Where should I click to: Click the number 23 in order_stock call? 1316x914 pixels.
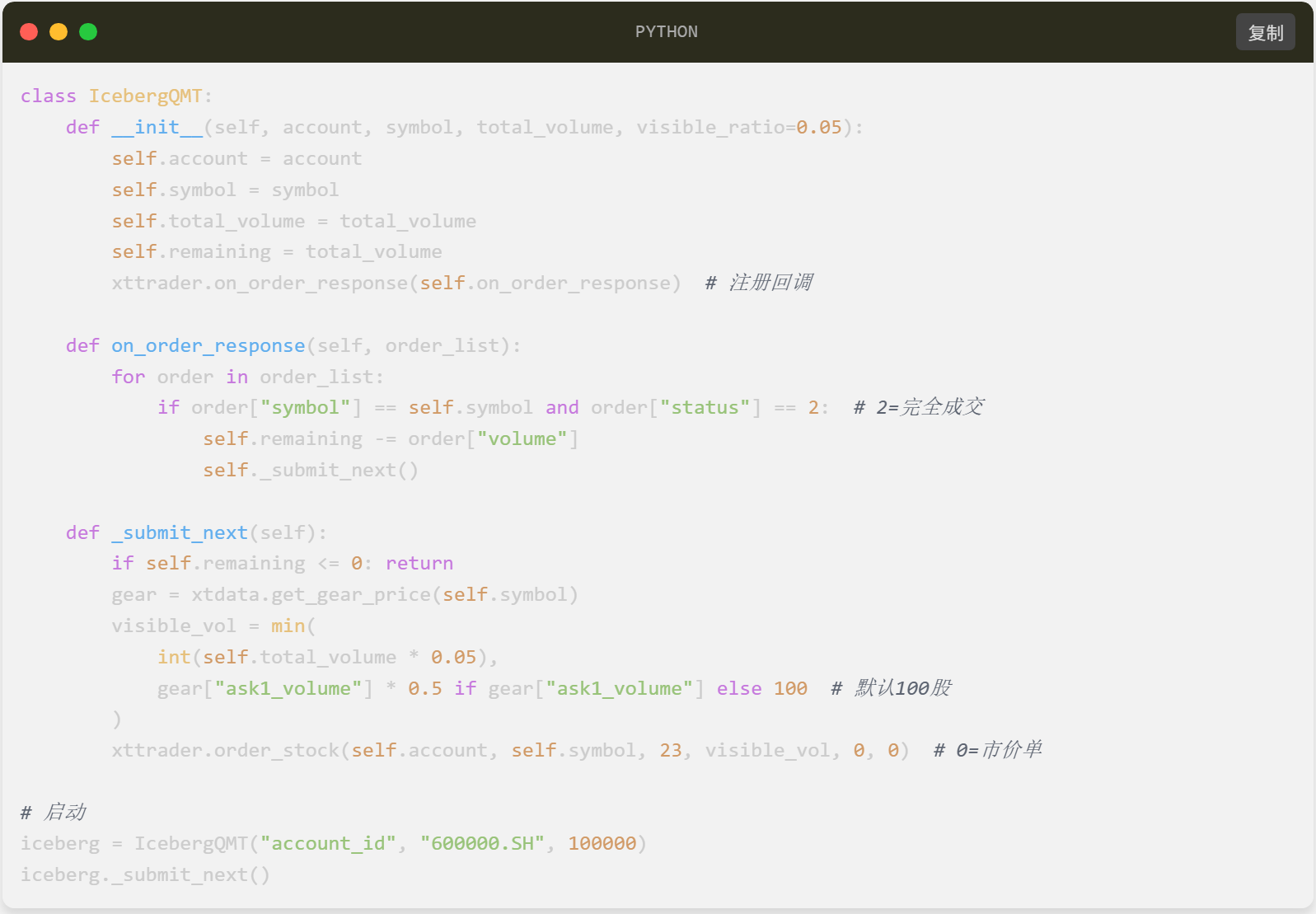pos(670,751)
